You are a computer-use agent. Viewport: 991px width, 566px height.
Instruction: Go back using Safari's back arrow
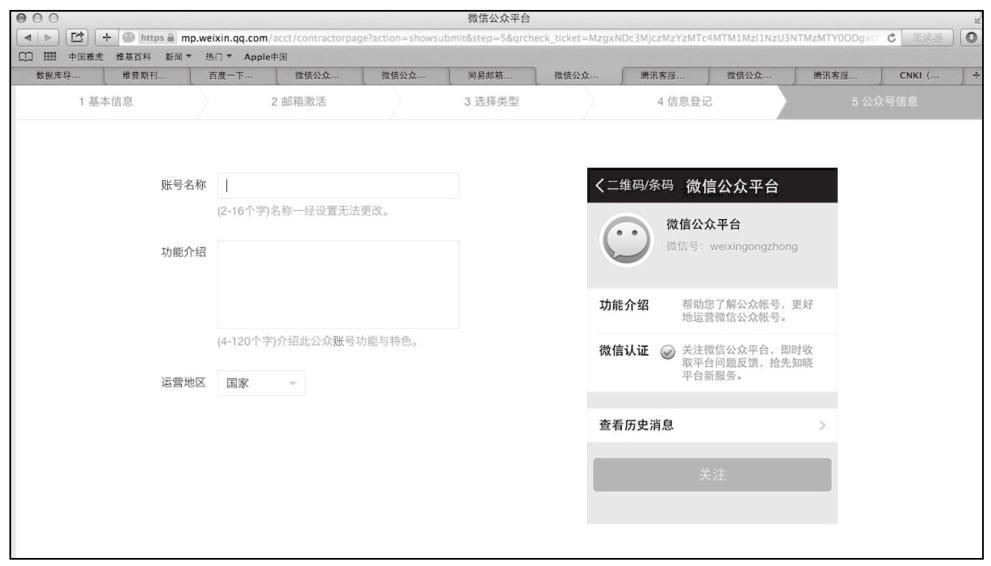[27, 38]
